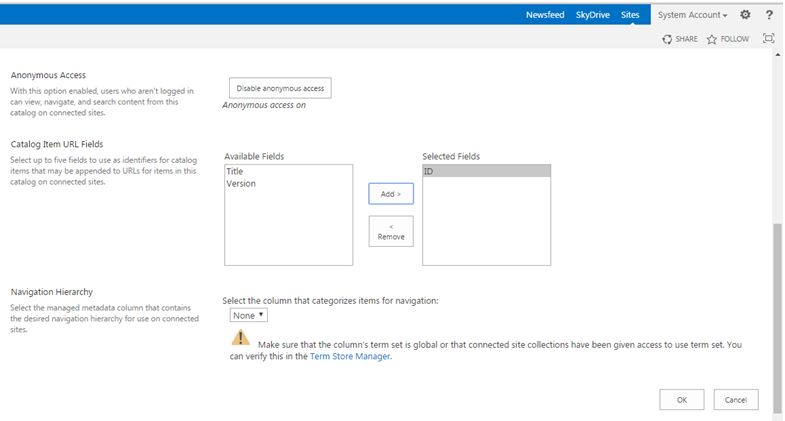Confirm settings with the OK button
The height and width of the screenshot is (421, 785).
[x=682, y=399]
